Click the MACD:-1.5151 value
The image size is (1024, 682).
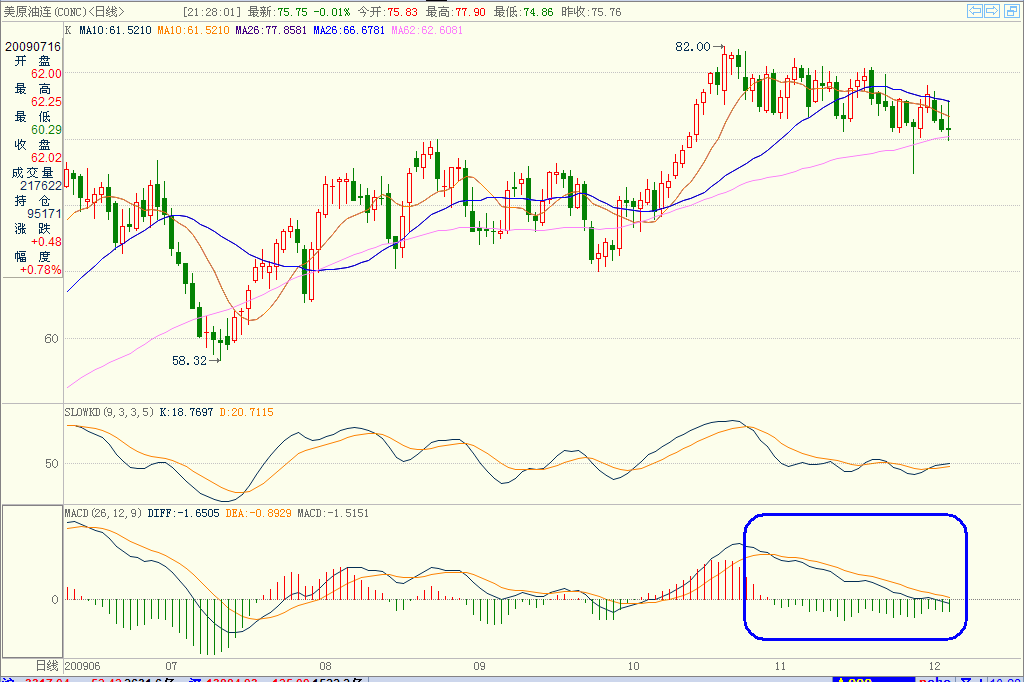(333, 513)
